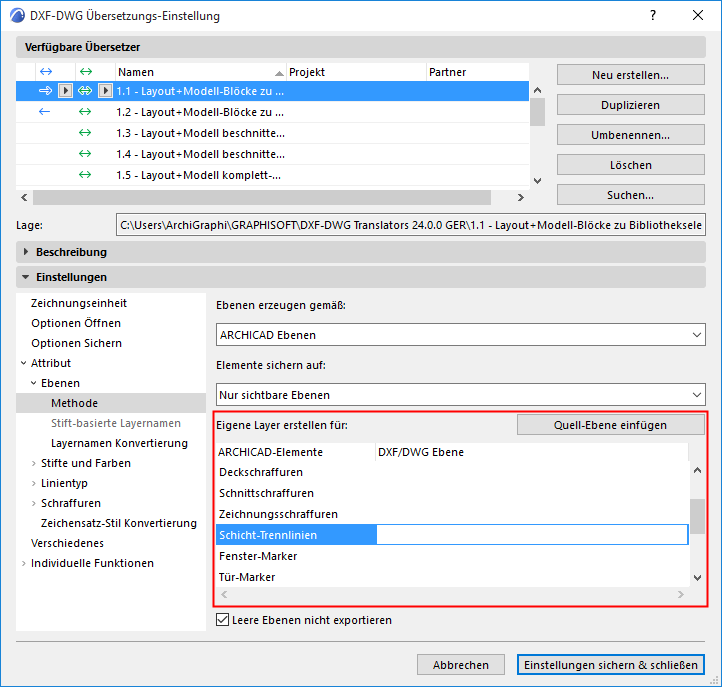Click Quell-Ebene einfügen button
The width and height of the screenshot is (722, 687).
611,425
